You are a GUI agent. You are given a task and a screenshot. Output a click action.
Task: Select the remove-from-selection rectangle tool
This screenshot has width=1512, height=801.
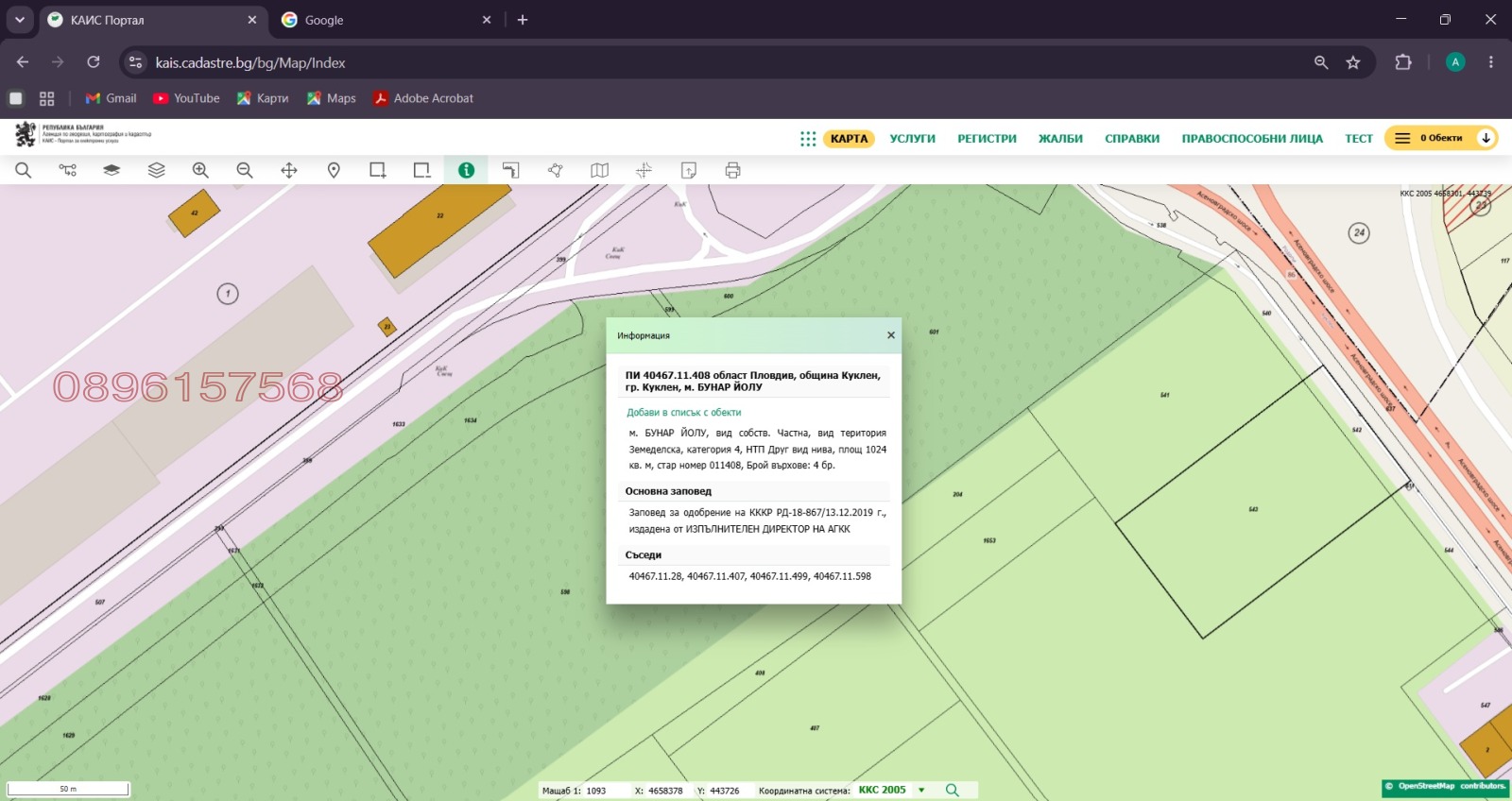click(x=422, y=170)
